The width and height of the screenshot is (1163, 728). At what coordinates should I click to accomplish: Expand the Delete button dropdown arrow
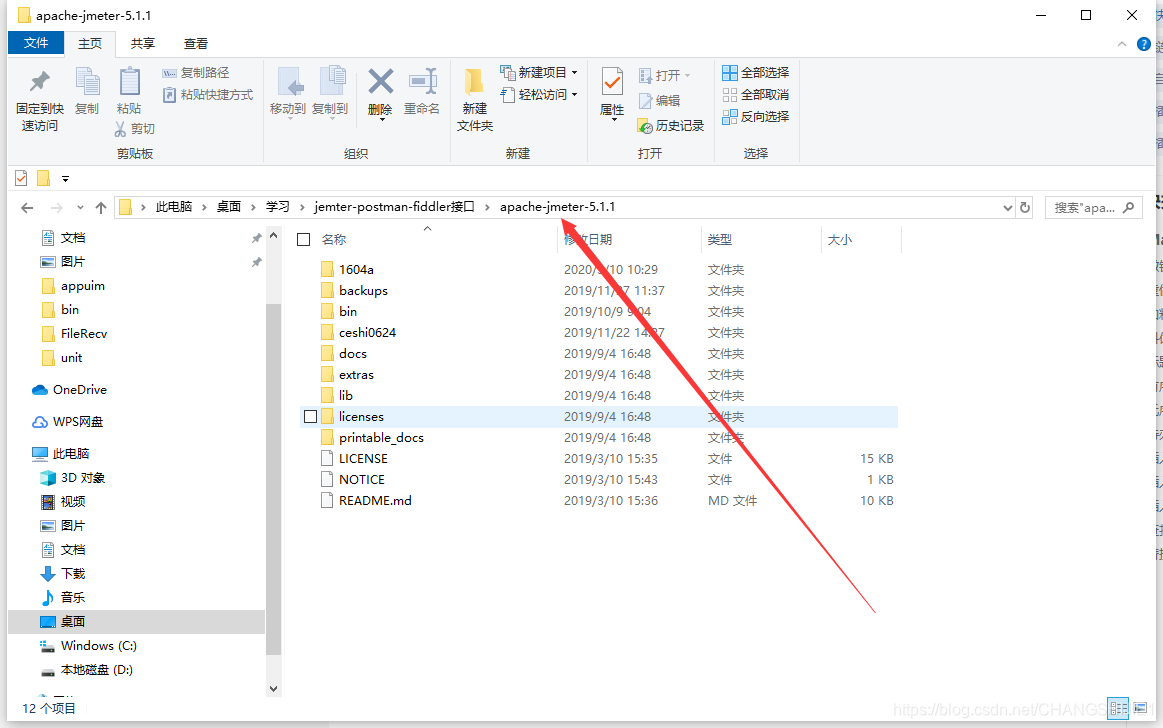pos(381,119)
